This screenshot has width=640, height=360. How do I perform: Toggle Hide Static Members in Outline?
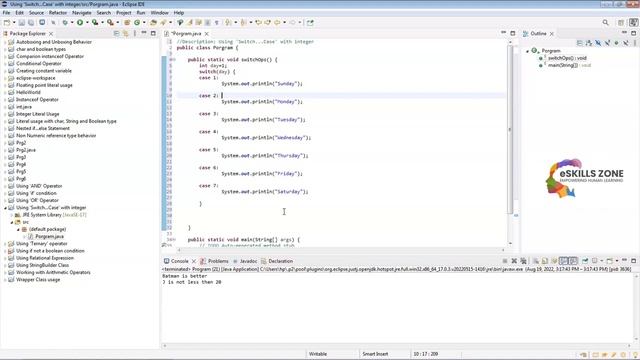[x=607, y=42]
